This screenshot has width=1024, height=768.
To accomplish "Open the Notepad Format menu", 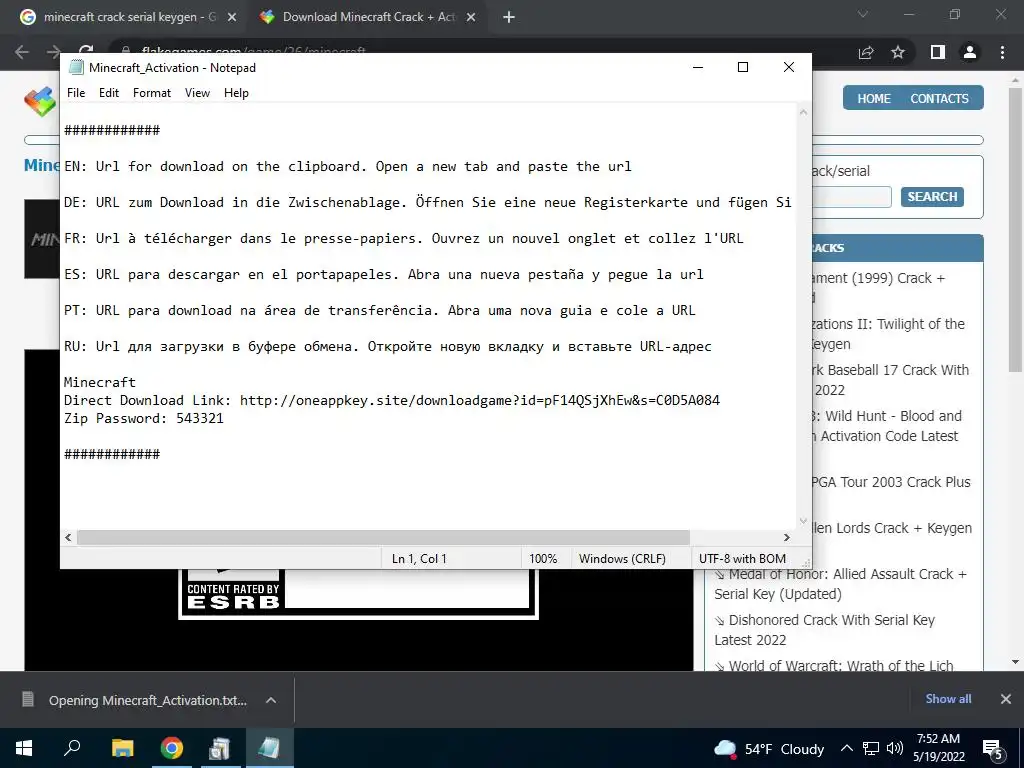I will coord(152,93).
